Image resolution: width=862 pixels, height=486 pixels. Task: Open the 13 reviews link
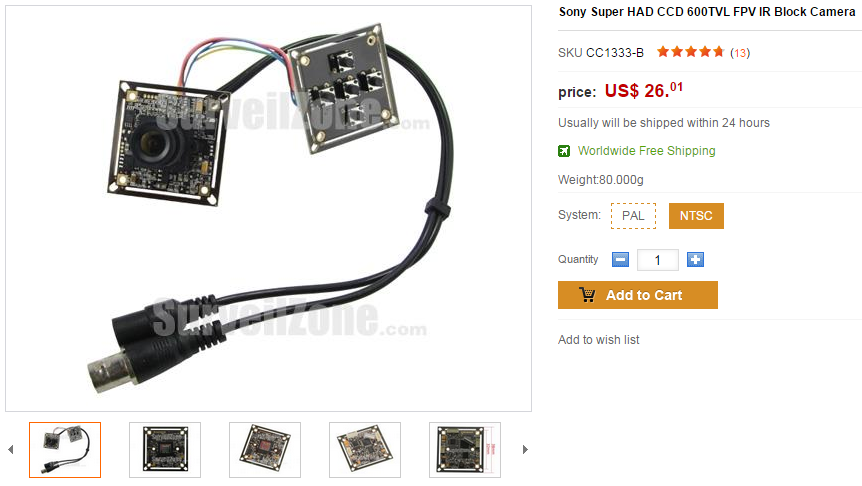[740, 53]
